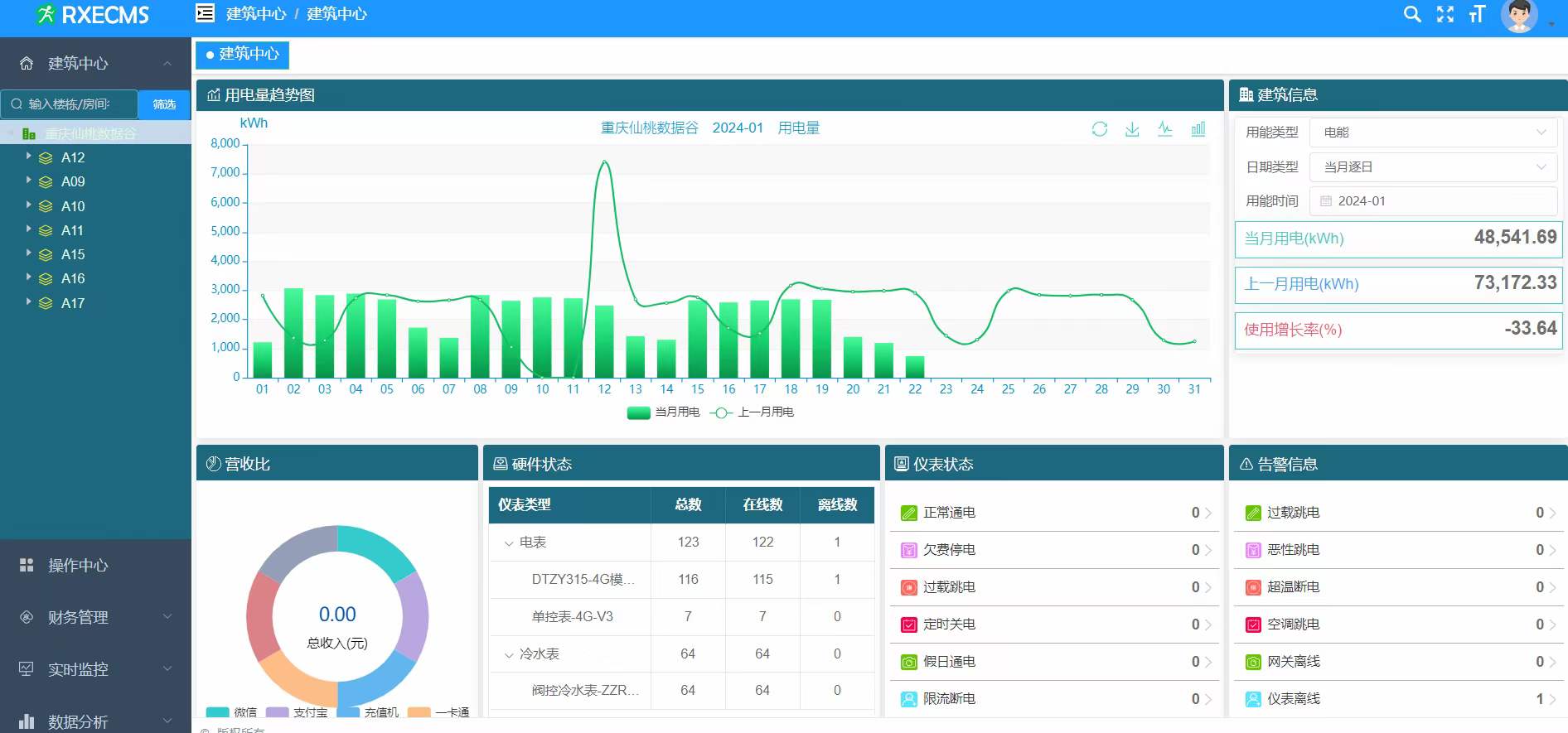Image resolution: width=1568 pixels, height=733 pixels.
Task: Click the search magnifier icon in header
Action: [x=1411, y=14]
